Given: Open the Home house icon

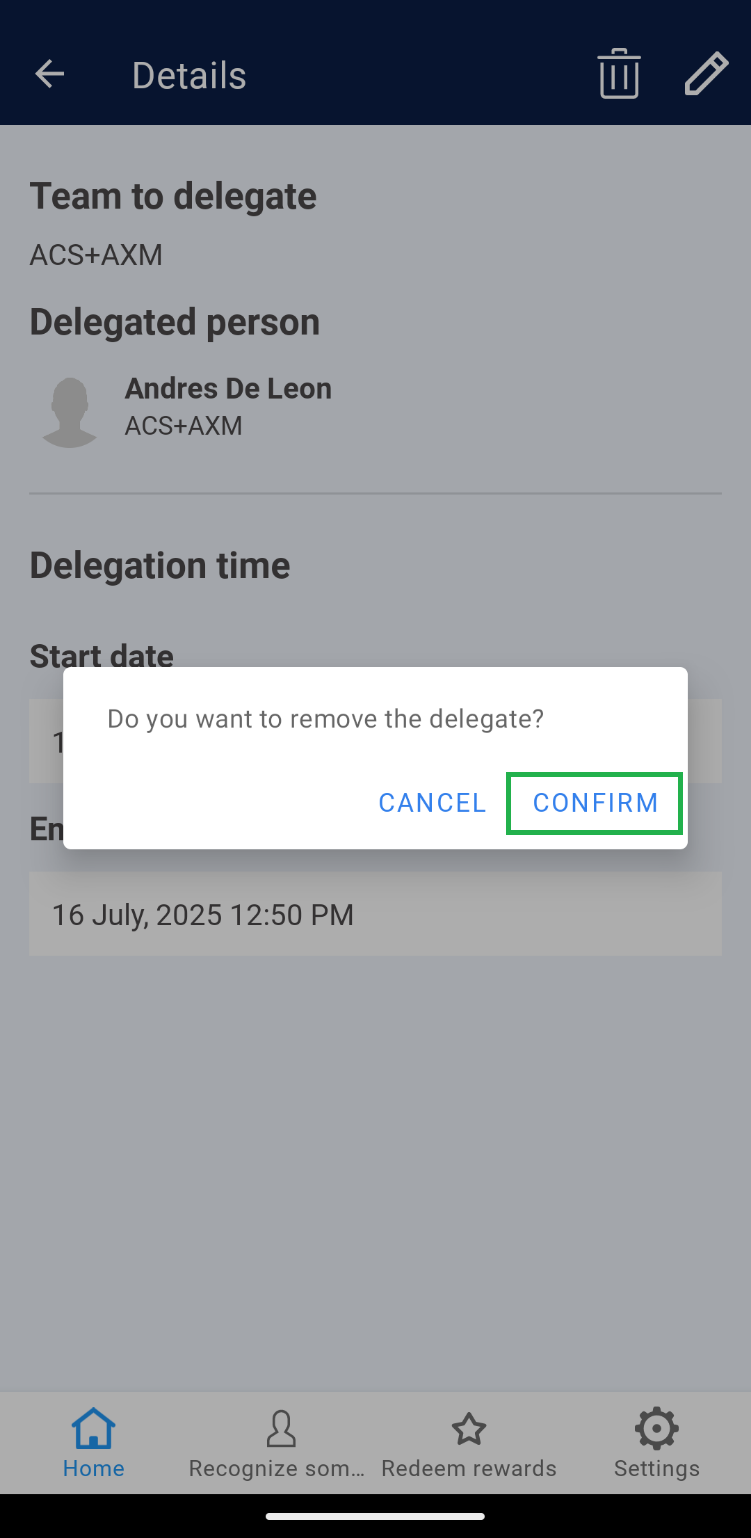Looking at the screenshot, I should (x=94, y=1431).
